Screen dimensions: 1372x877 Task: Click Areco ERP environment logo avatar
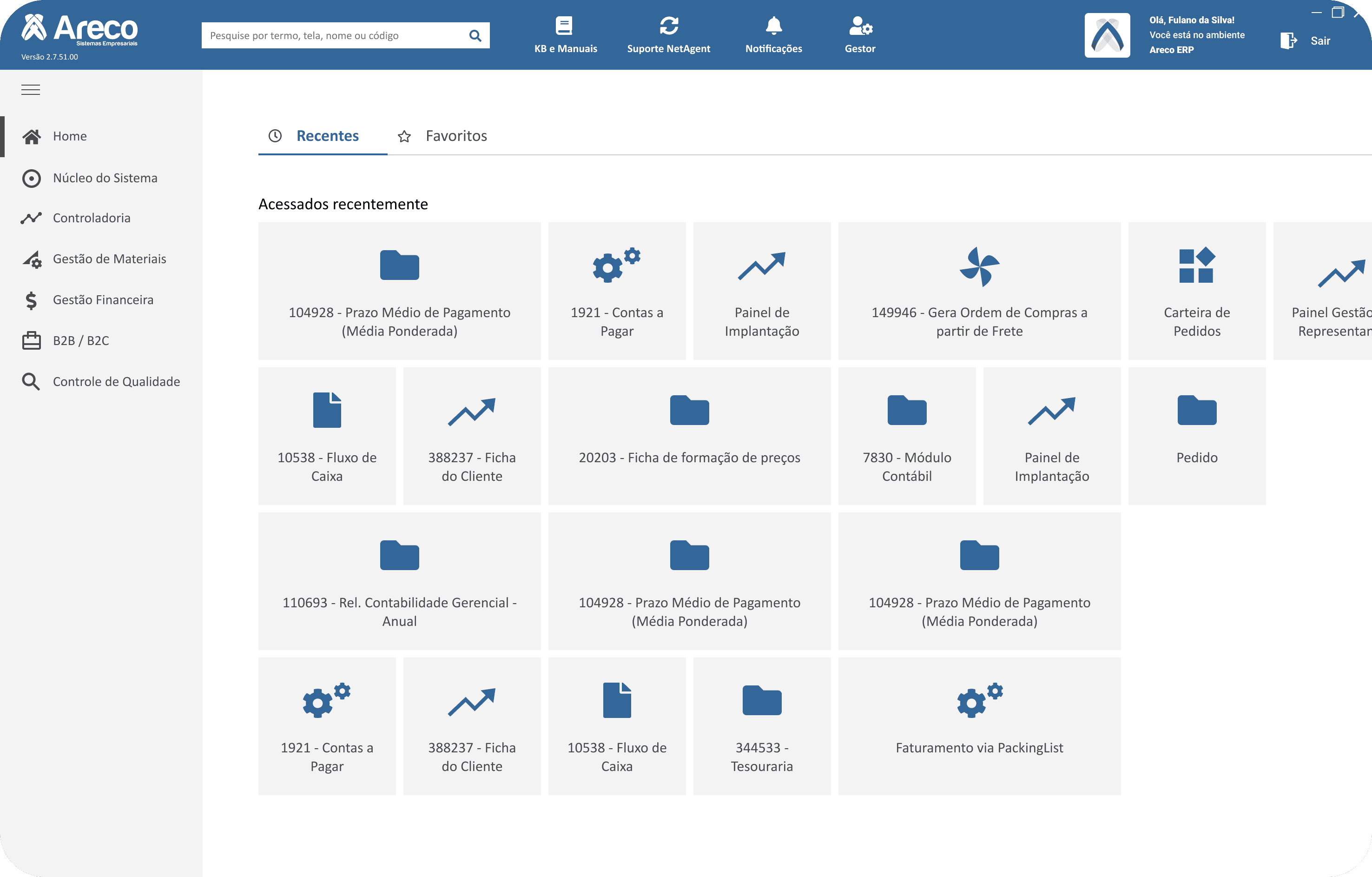(1107, 35)
